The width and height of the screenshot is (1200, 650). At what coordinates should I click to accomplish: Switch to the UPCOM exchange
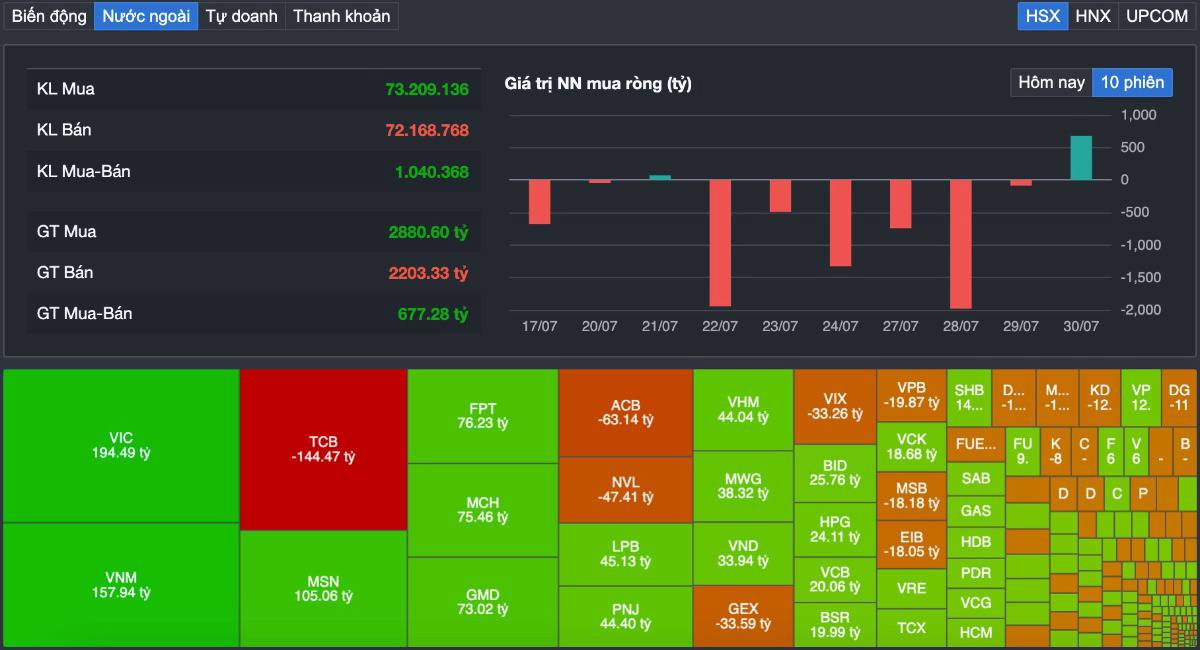tap(1157, 16)
